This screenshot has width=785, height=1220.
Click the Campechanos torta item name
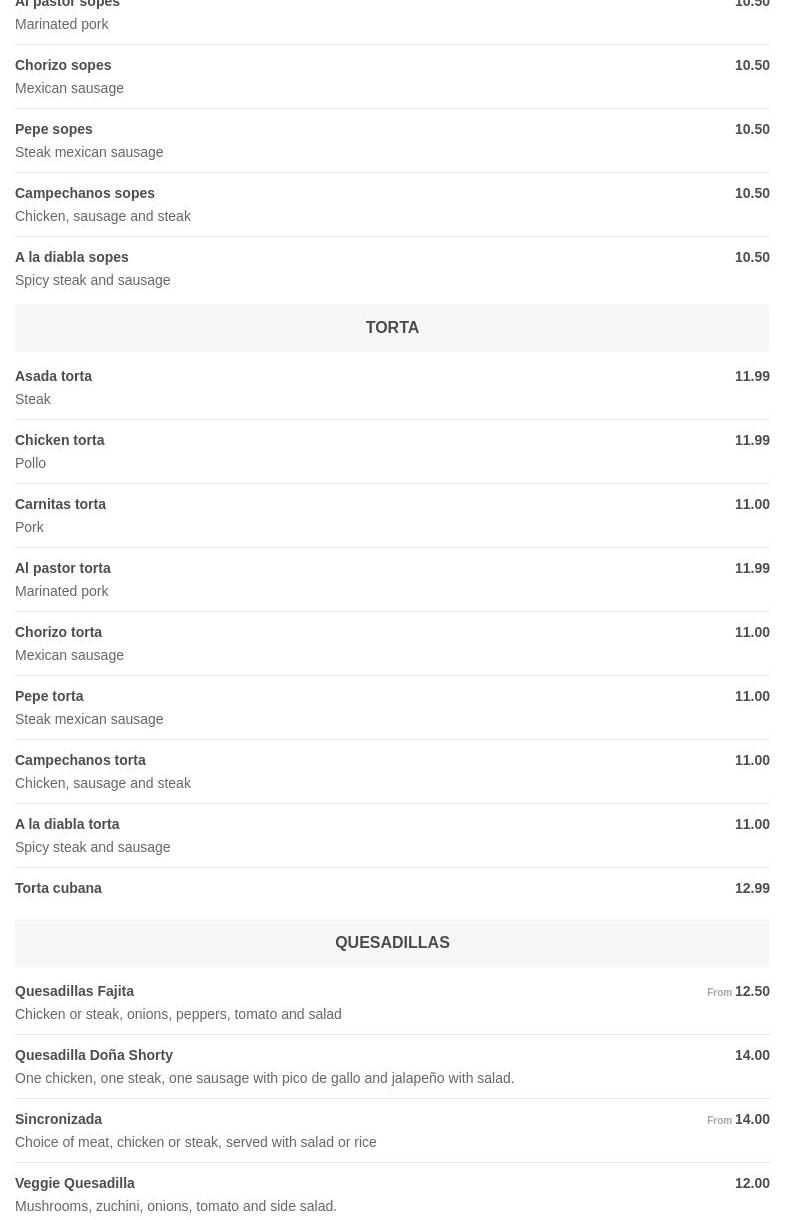[x=81, y=761]
